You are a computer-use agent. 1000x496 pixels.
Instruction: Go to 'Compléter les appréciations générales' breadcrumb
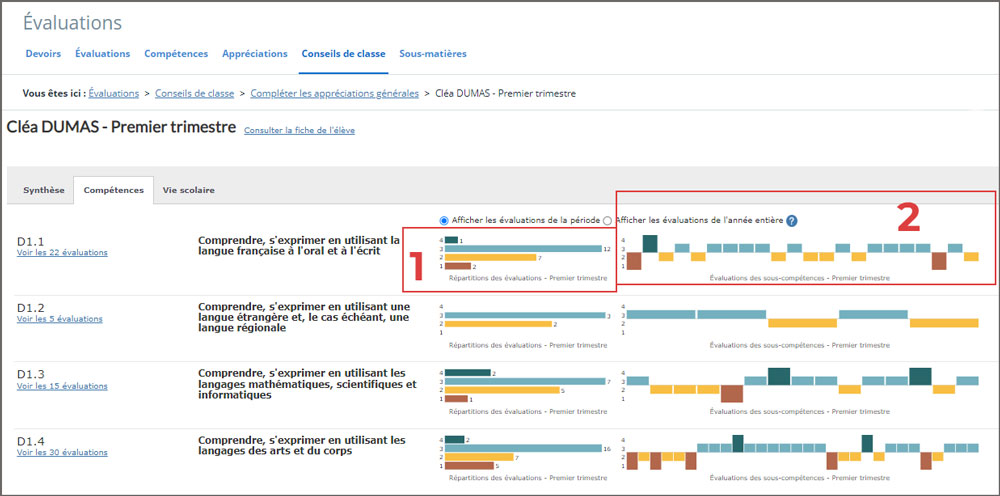[333, 93]
